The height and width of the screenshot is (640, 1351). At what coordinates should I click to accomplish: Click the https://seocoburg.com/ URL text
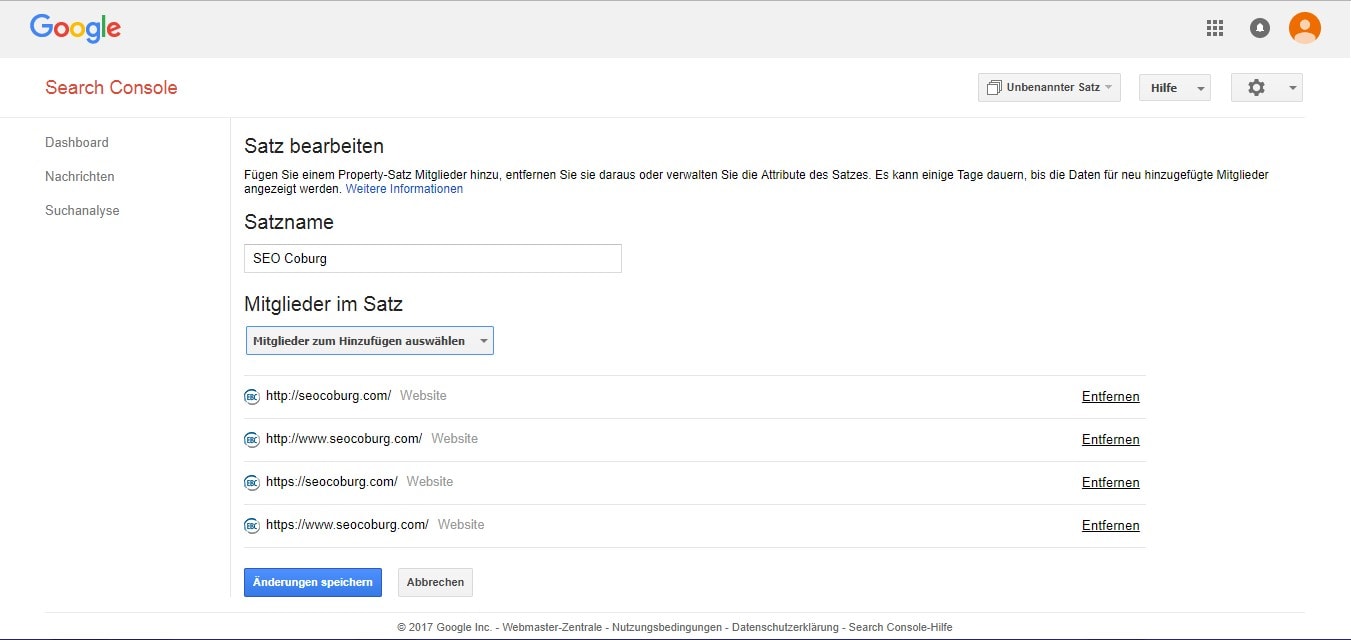click(x=332, y=481)
